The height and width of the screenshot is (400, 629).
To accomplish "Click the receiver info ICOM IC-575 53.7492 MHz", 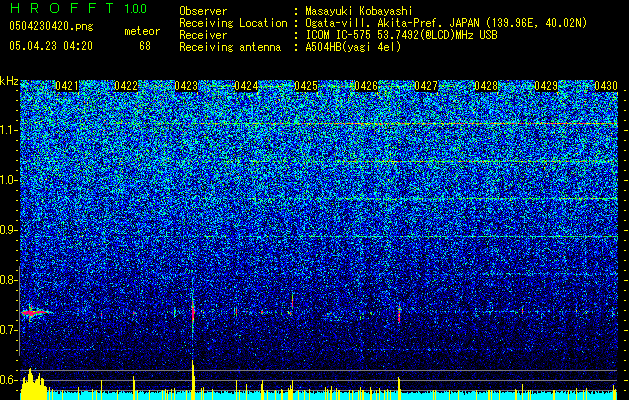I will coord(401,35).
